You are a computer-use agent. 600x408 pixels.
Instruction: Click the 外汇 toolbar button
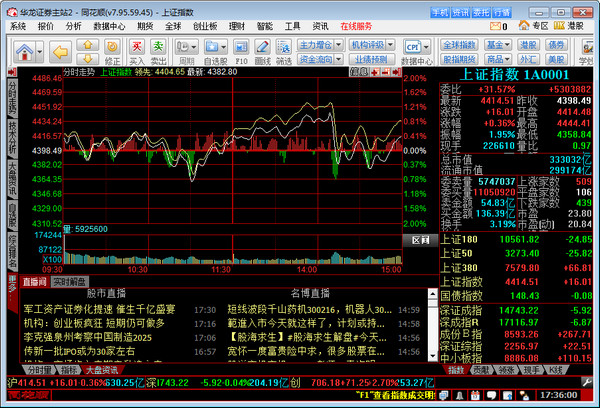click(528, 59)
